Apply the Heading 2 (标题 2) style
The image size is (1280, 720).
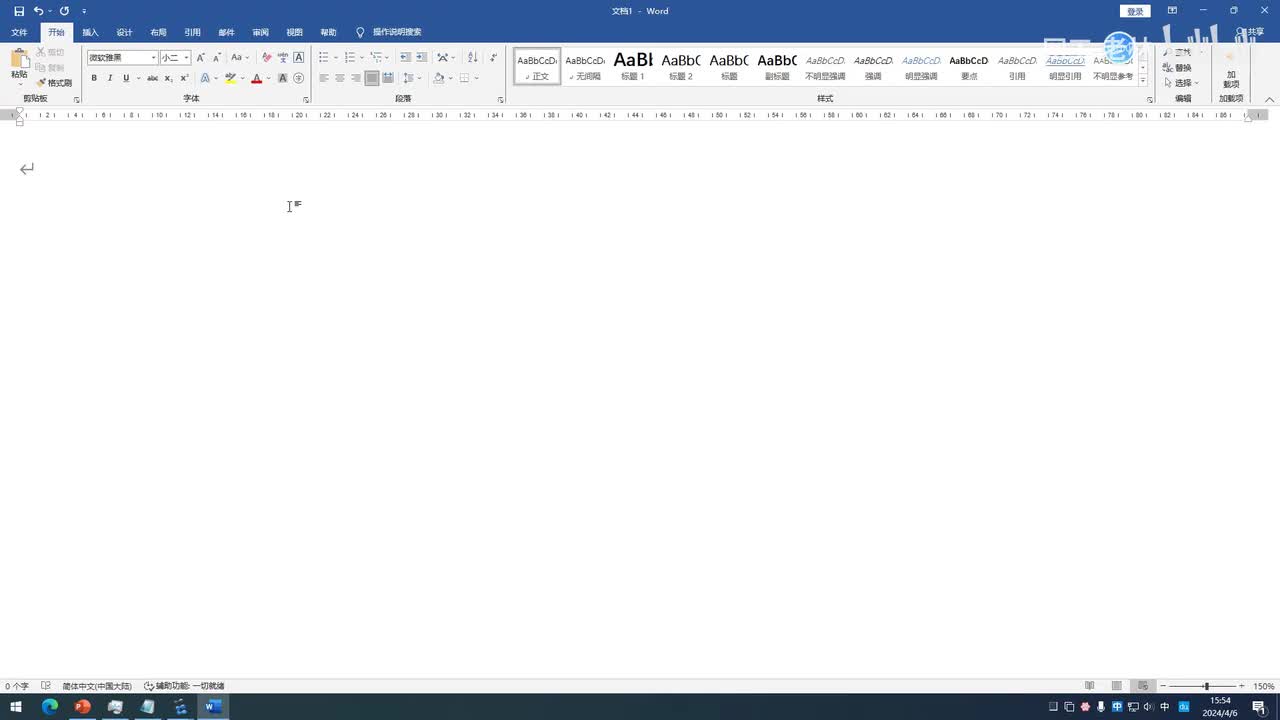tap(681, 66)
